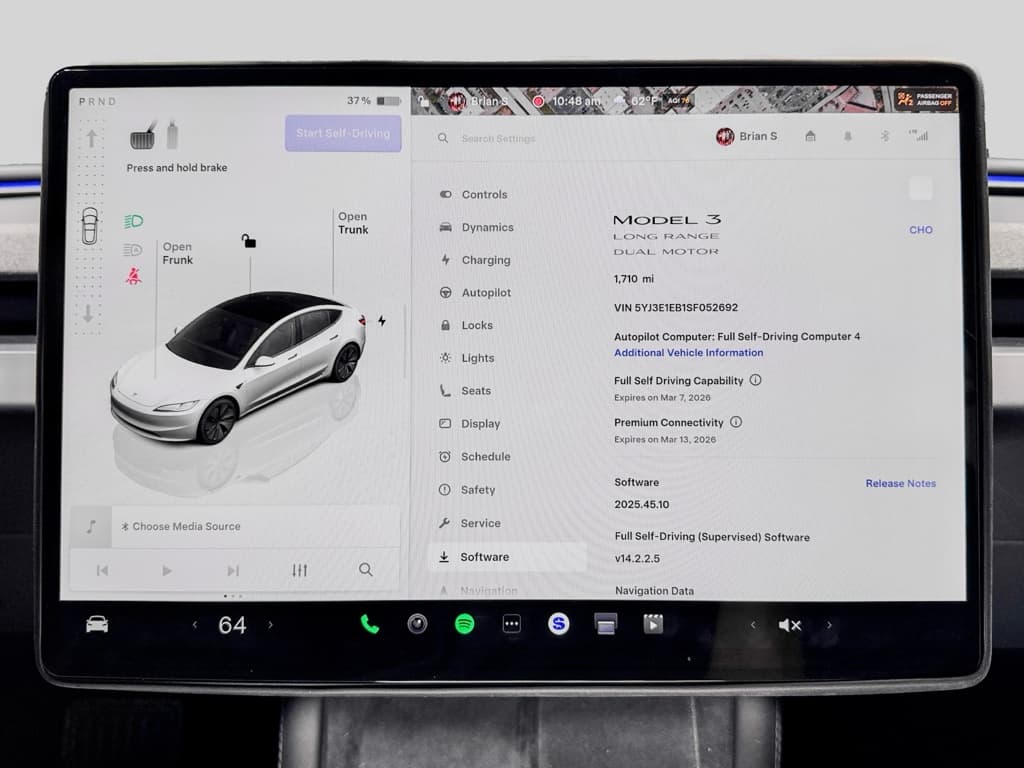This screenshot has width=1024, height=768.
Task: Tap left chevron beside temperature 64
Action: point(196,624)
